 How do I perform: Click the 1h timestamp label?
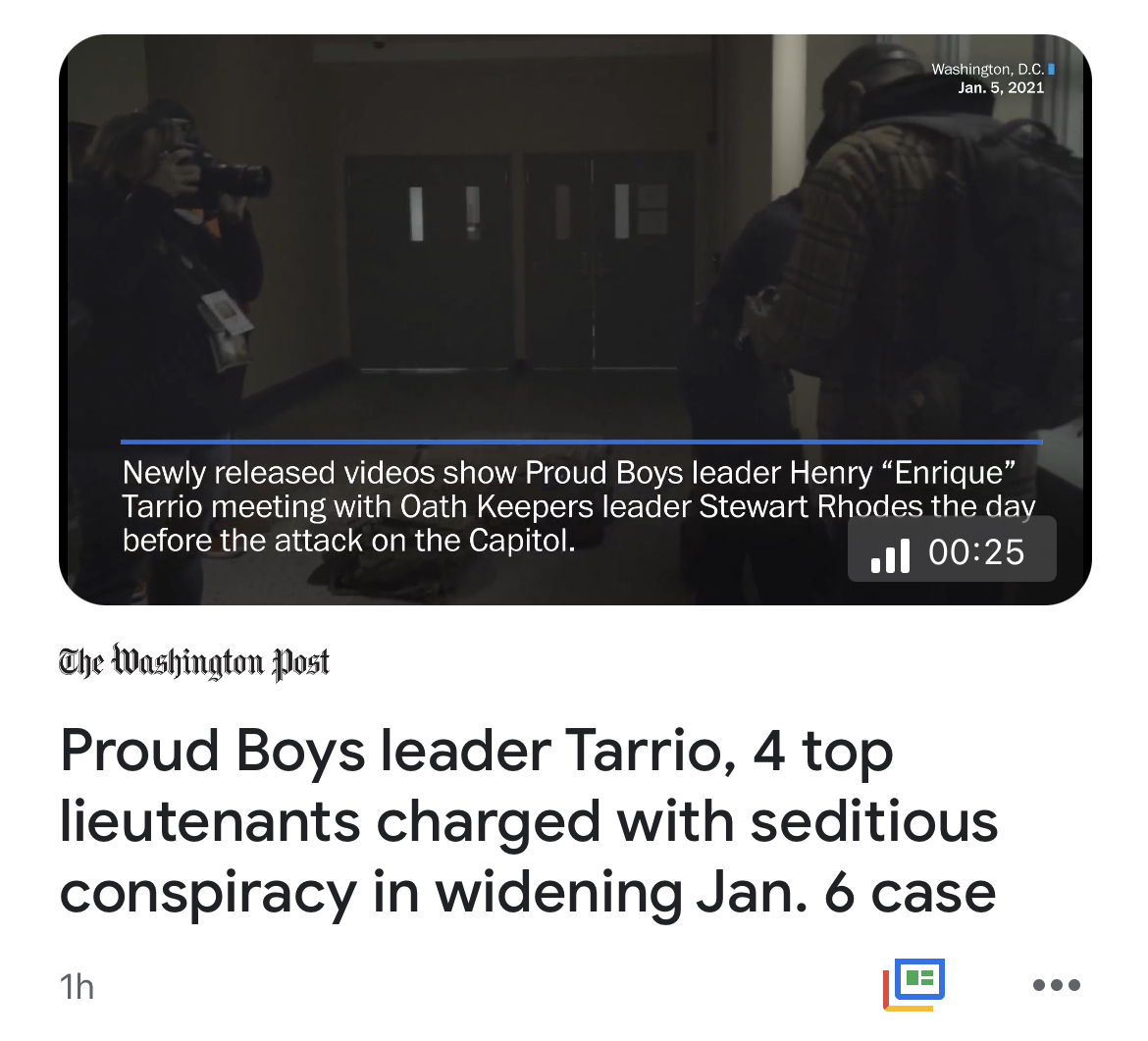(x=77, y=987)
